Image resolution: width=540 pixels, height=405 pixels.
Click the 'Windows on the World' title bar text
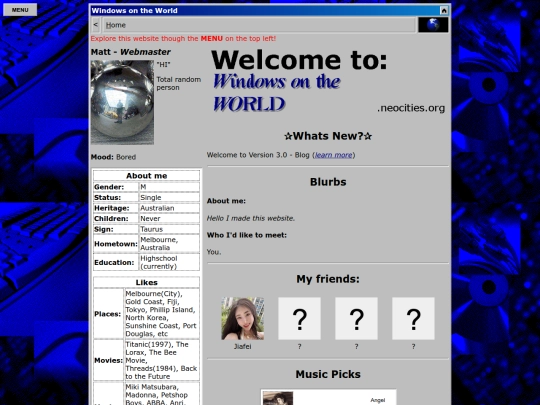coord(135,11)
